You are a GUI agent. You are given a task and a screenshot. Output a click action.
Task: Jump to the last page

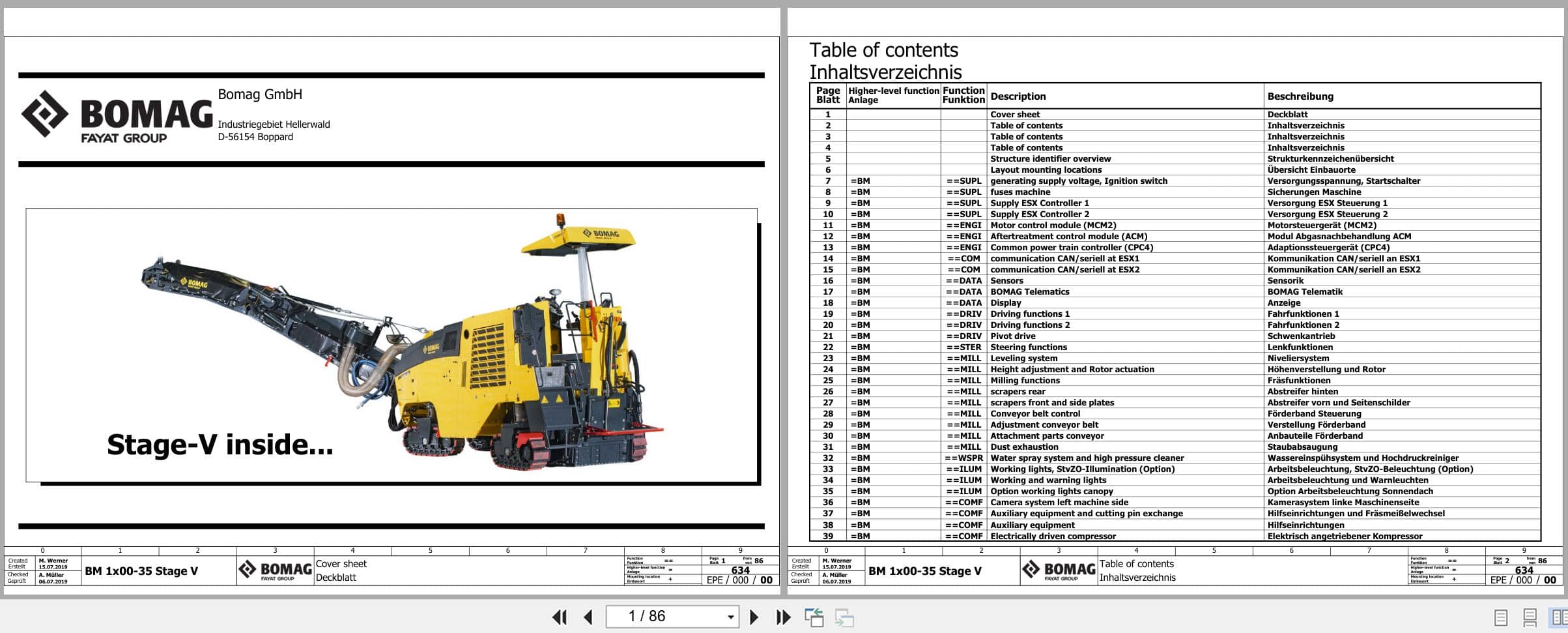pyautogui.click(x=782, y=615)
